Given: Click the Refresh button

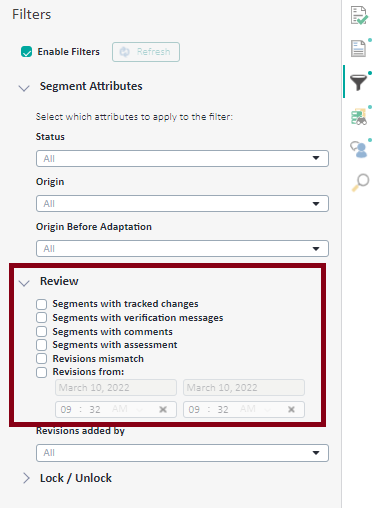Looking at the screenshot, I should (146, 52).
